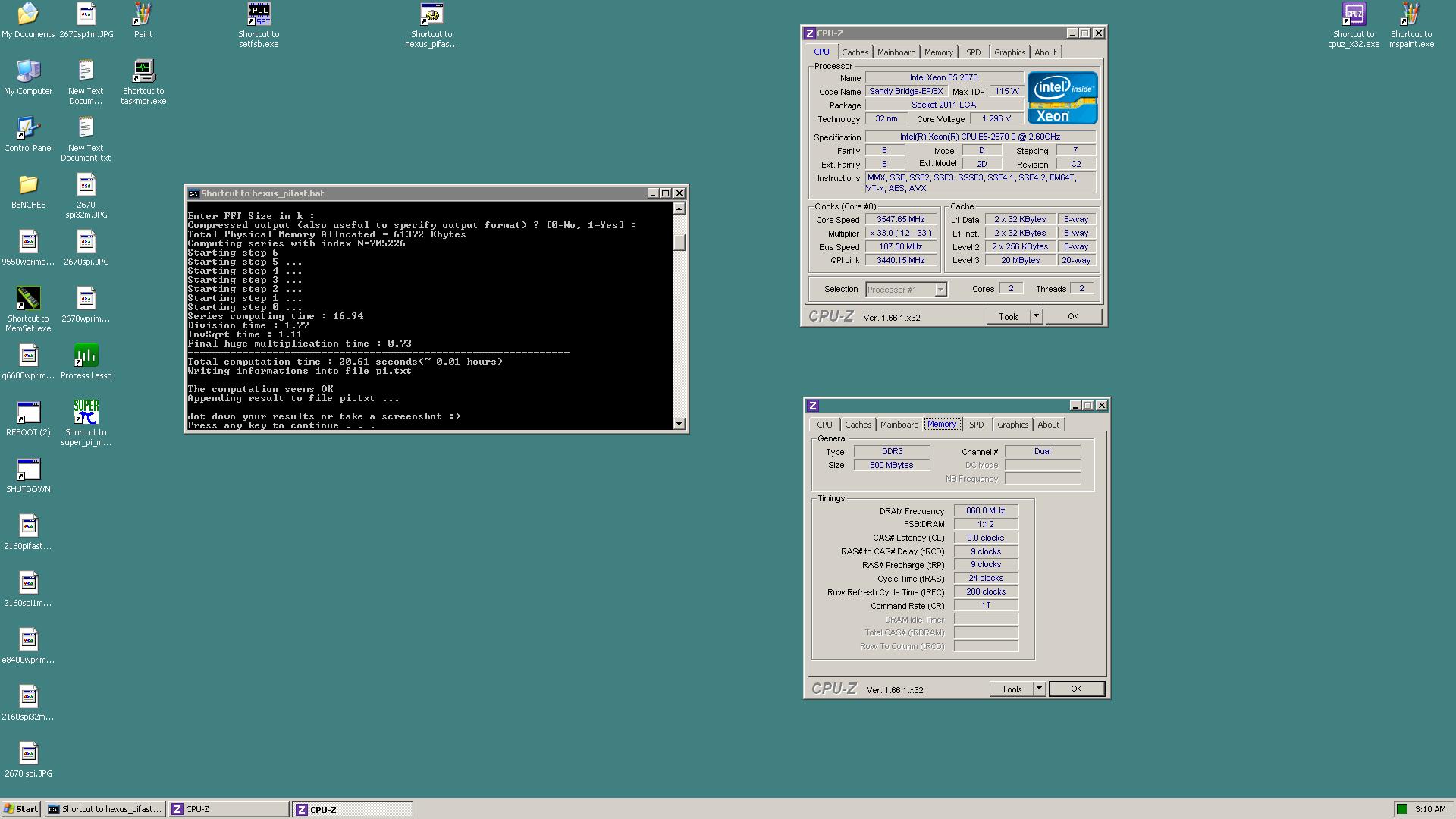Screen dimensions: 1456x819
Task: Open Shortcut to hexus_pifast desktop icon
Action: pyautogui.click(x=431, y=25)
